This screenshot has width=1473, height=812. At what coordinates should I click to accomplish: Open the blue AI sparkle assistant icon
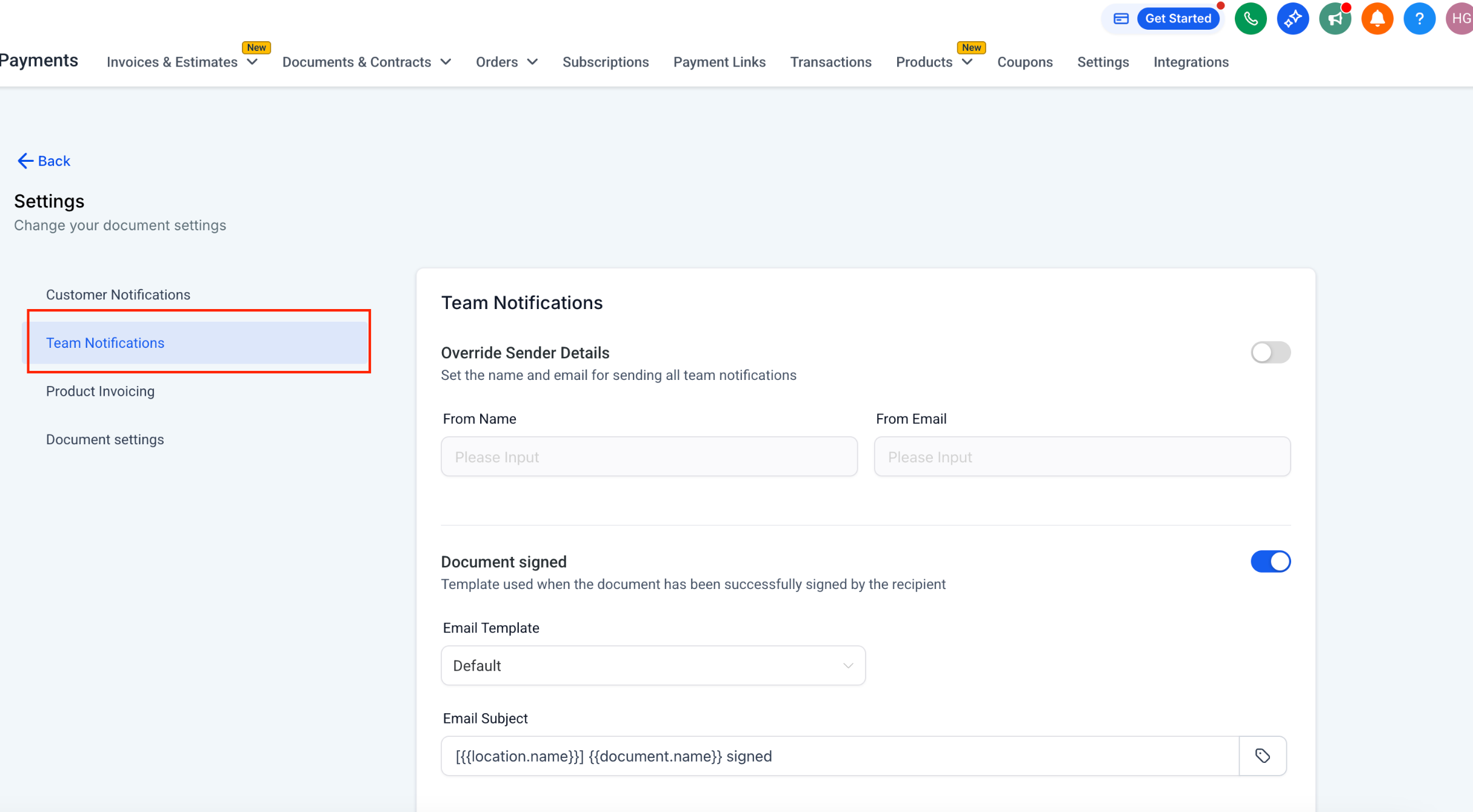(1292, 19)
